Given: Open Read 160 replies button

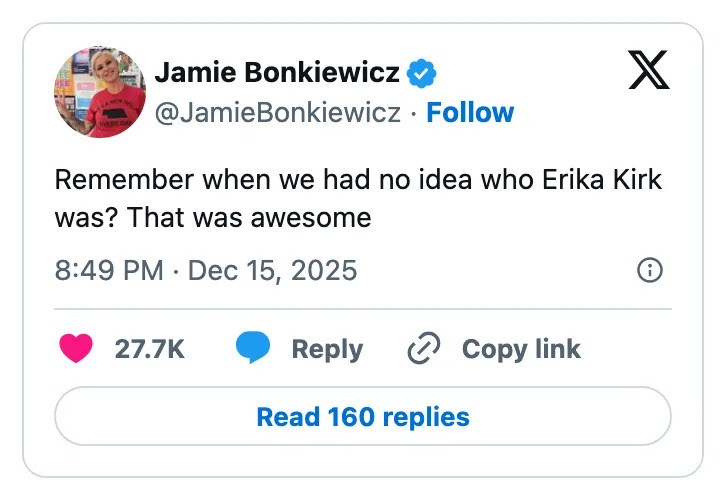Looking at the screenshot, I should pos(362,416).
